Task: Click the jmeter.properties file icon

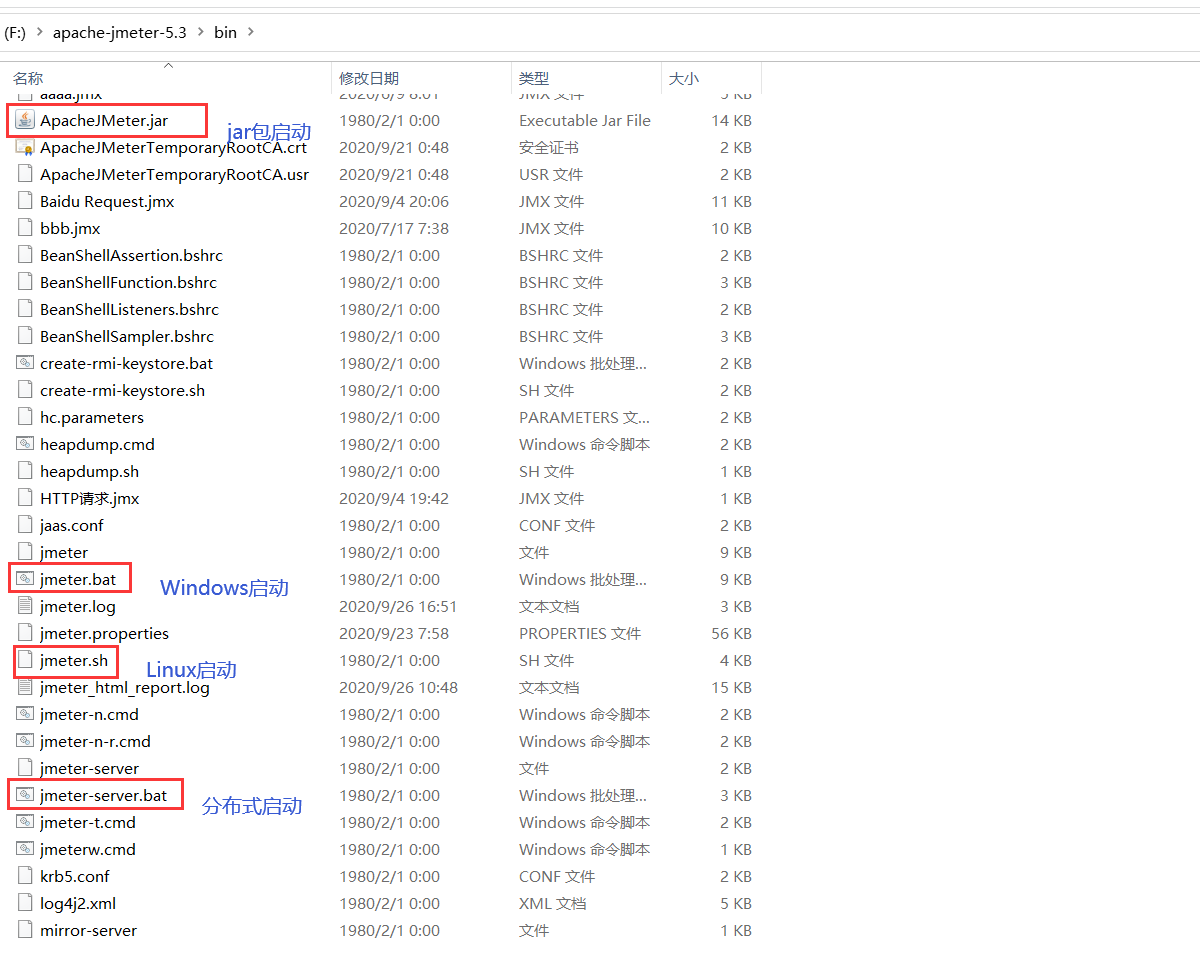Action: click(25, 633)
